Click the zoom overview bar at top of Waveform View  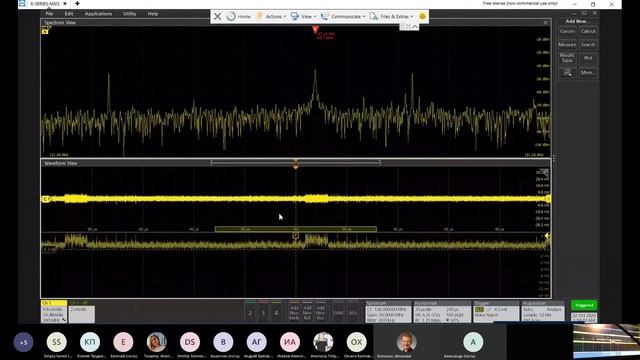point(296,163)
